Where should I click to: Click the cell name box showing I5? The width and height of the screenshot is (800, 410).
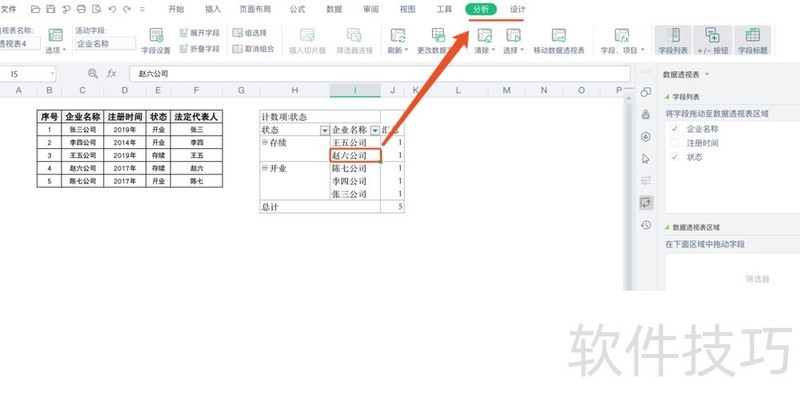pos(28,74)
